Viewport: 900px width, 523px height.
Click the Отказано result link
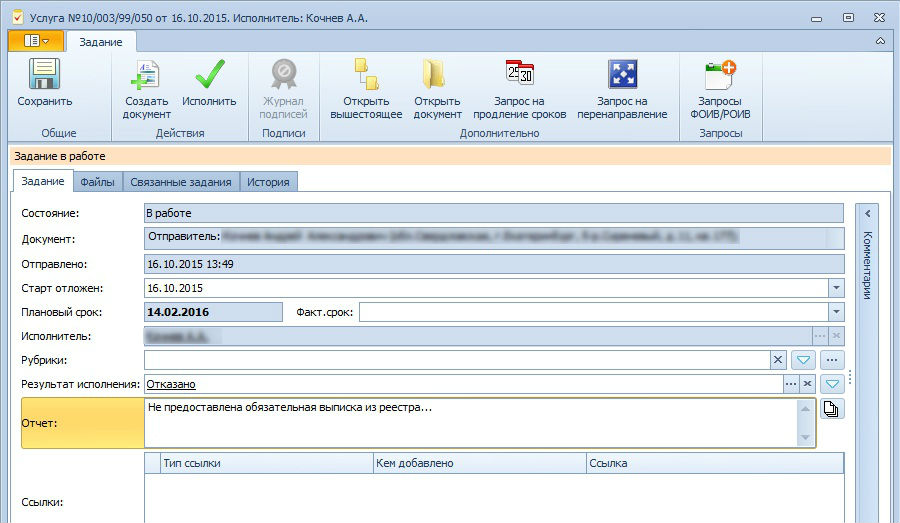pos(171,384)
